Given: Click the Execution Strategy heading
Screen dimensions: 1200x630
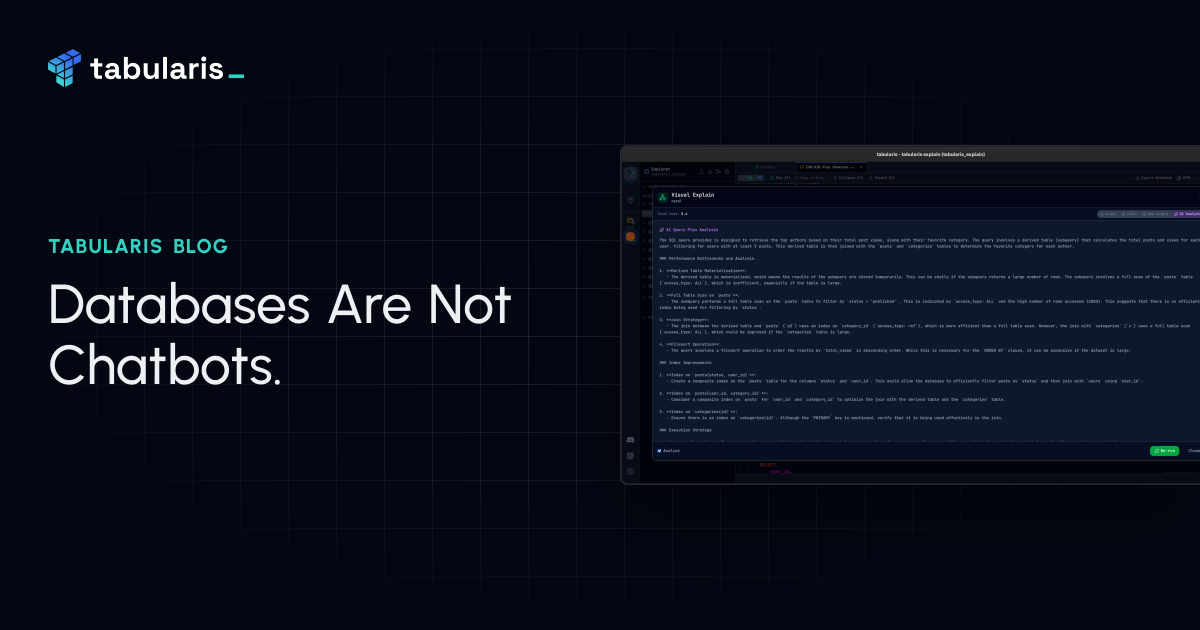Looking at the screenshot, I should click(685, 430).
